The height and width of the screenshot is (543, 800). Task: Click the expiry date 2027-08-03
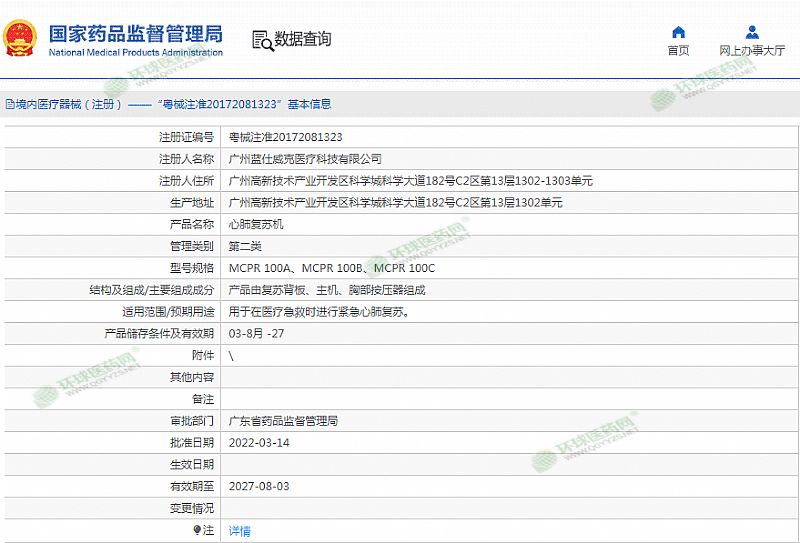point(259,486)
